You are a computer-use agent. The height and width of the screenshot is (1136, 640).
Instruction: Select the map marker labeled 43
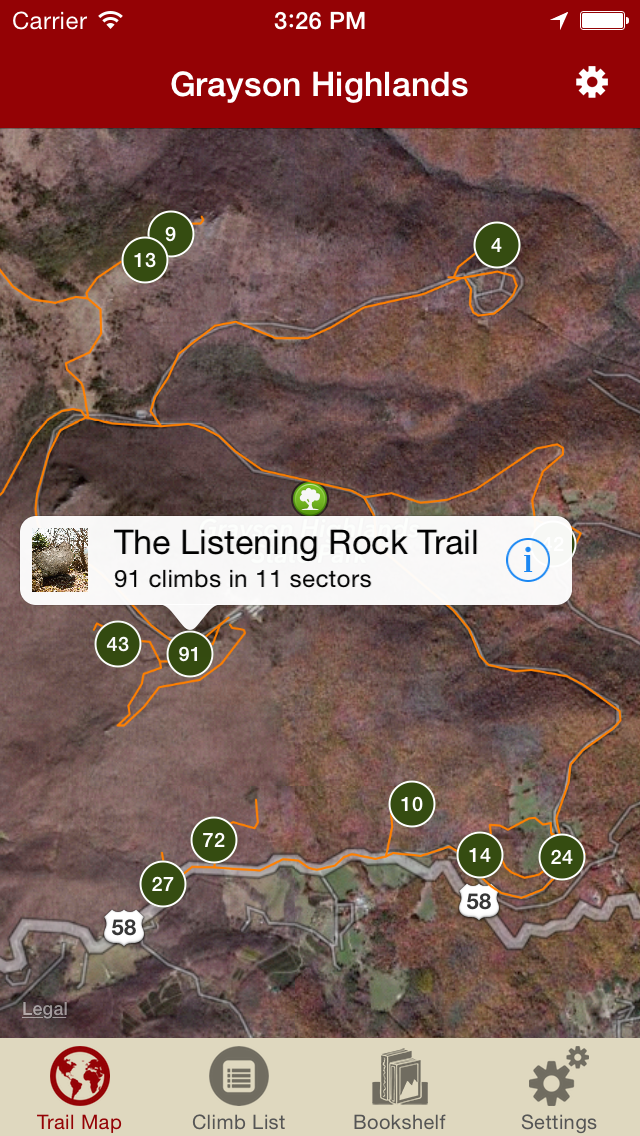pos(118,643)
